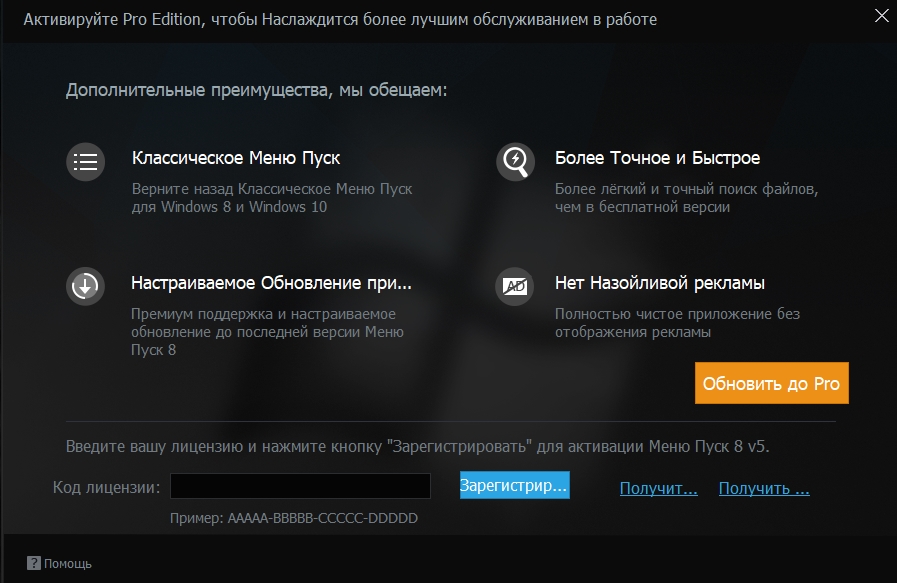Click the no-ads AD icon

pyautogui.click(x=514, y=286)
